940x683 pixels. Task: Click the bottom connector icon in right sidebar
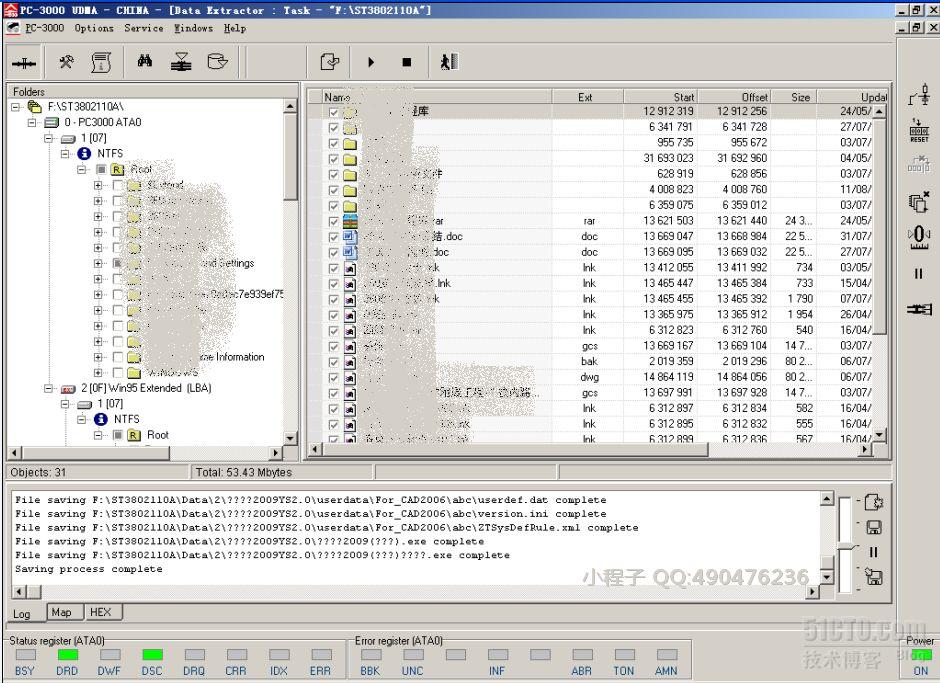[919, 309]
